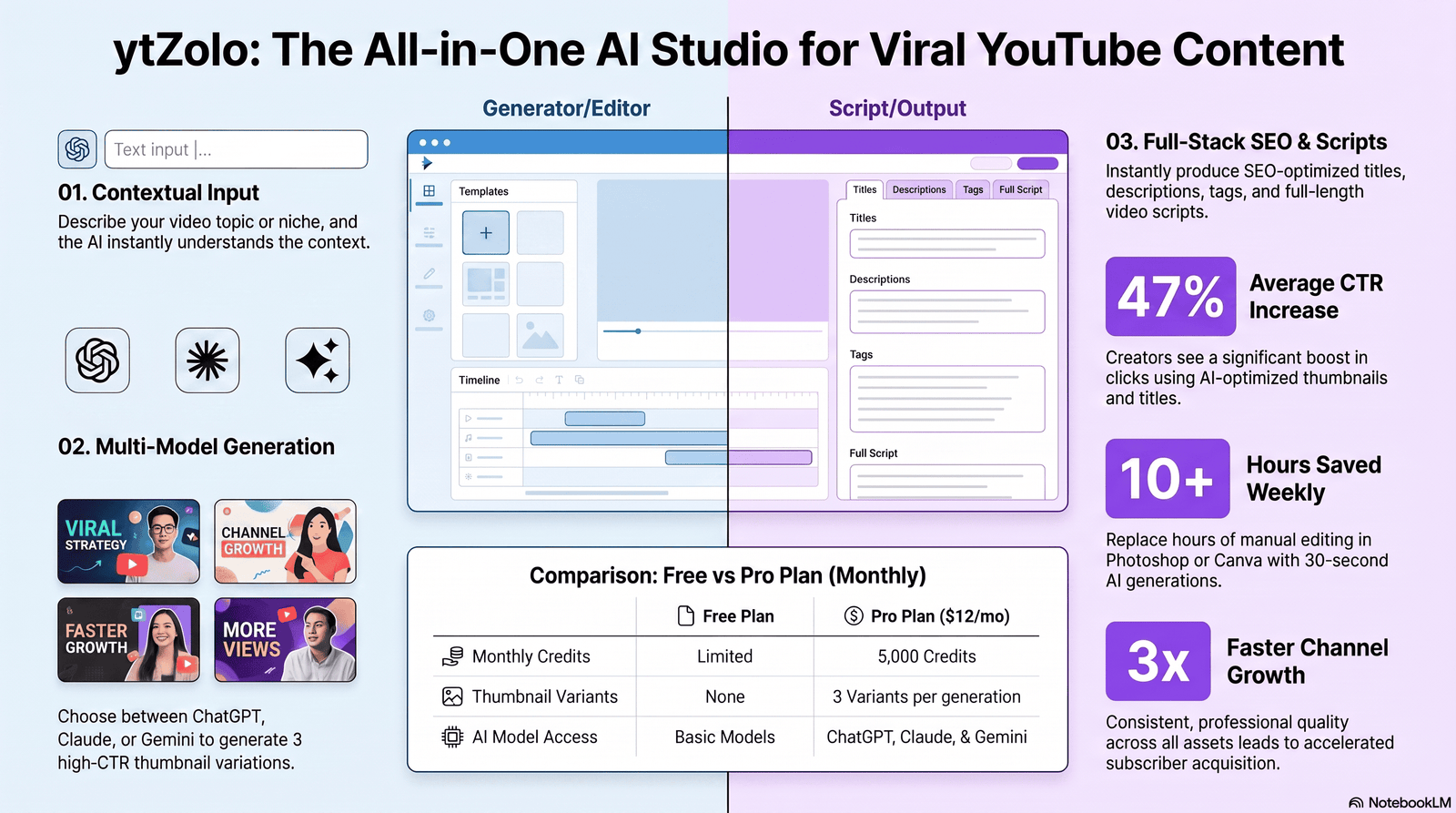Click the Descriptions output text box
1456x813 pixels.
(x=947, y=312)
